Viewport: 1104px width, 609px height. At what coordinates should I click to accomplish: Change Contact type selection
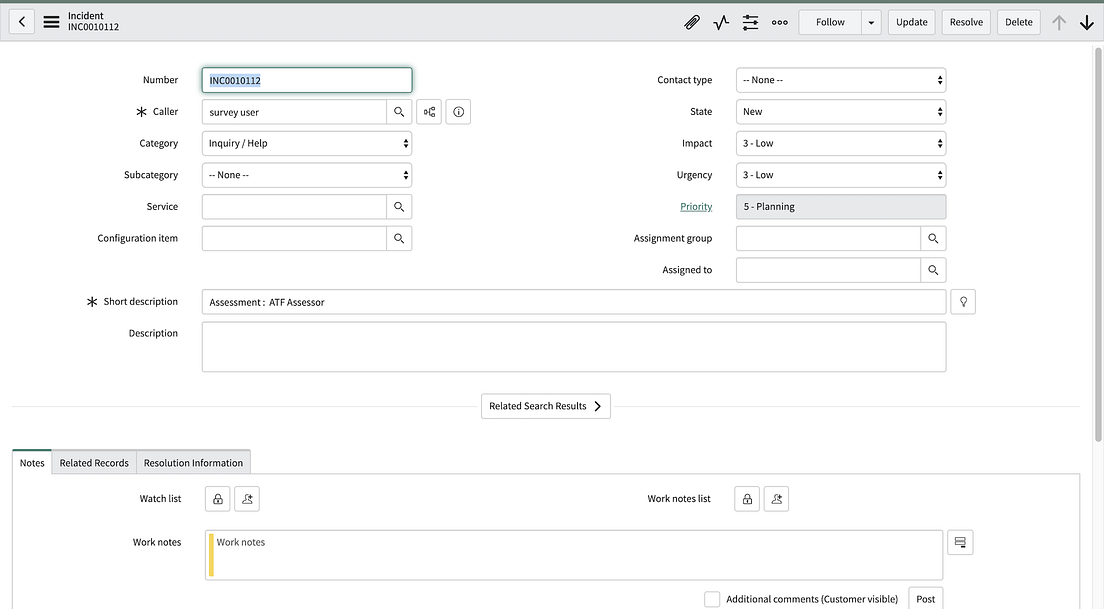840,79
